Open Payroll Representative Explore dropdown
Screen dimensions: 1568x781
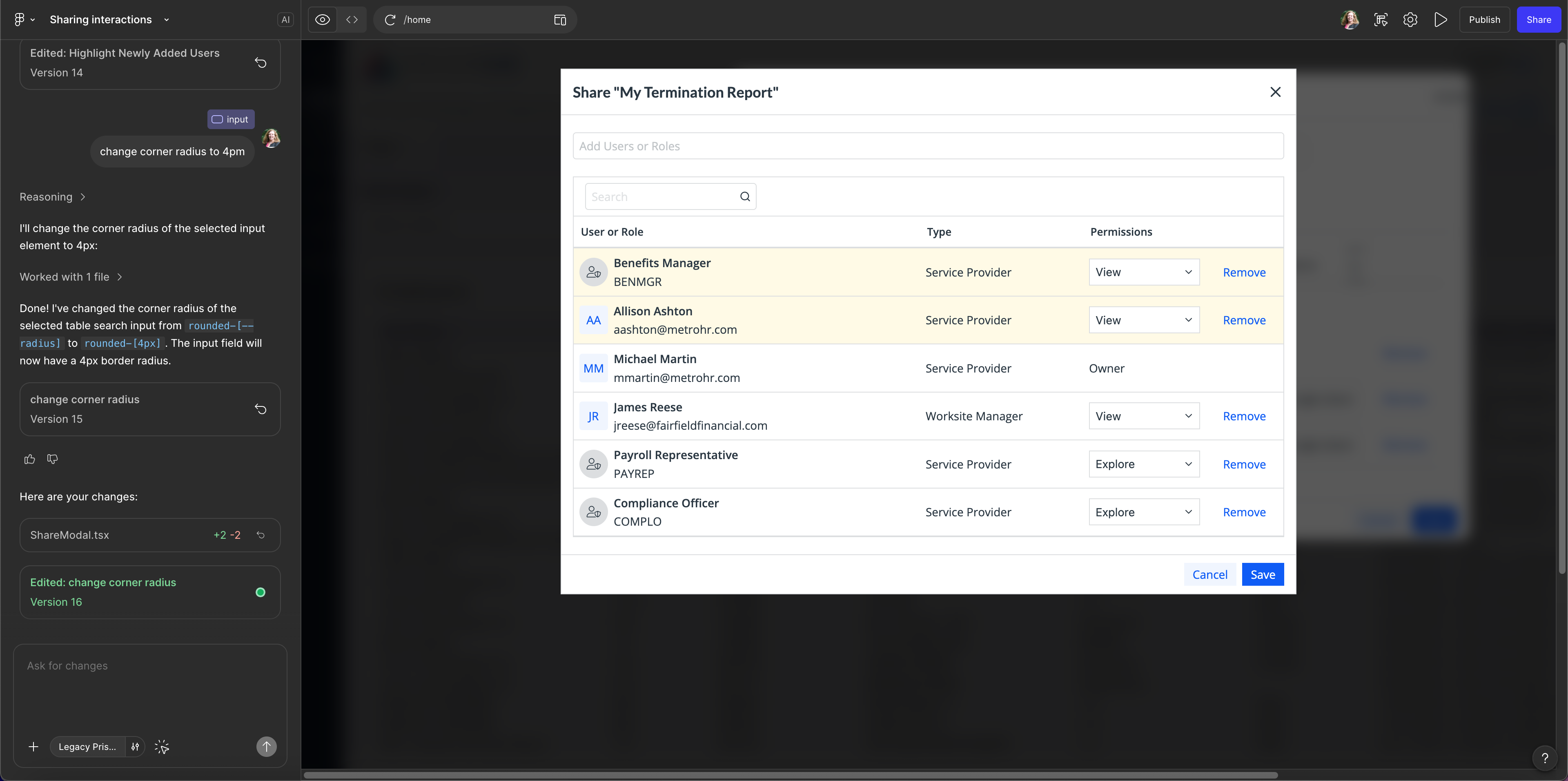click(1143, 464)
